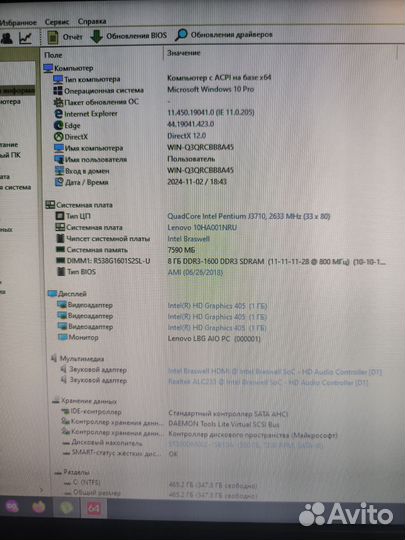Select Lenovo LBG AIO PC monitor value
The image size is (405, 540).
pyautogui.click(x=214, y=339)
